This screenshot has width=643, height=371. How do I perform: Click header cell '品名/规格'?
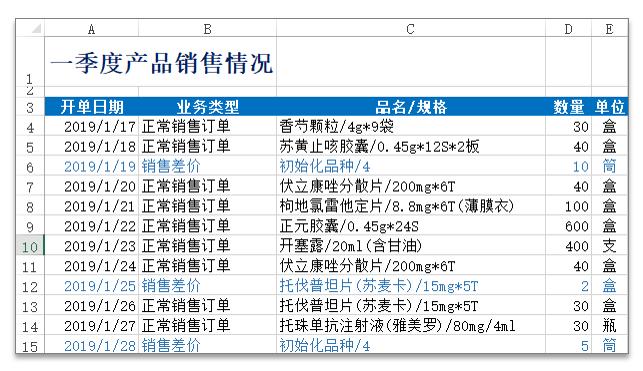click(410, 107)
